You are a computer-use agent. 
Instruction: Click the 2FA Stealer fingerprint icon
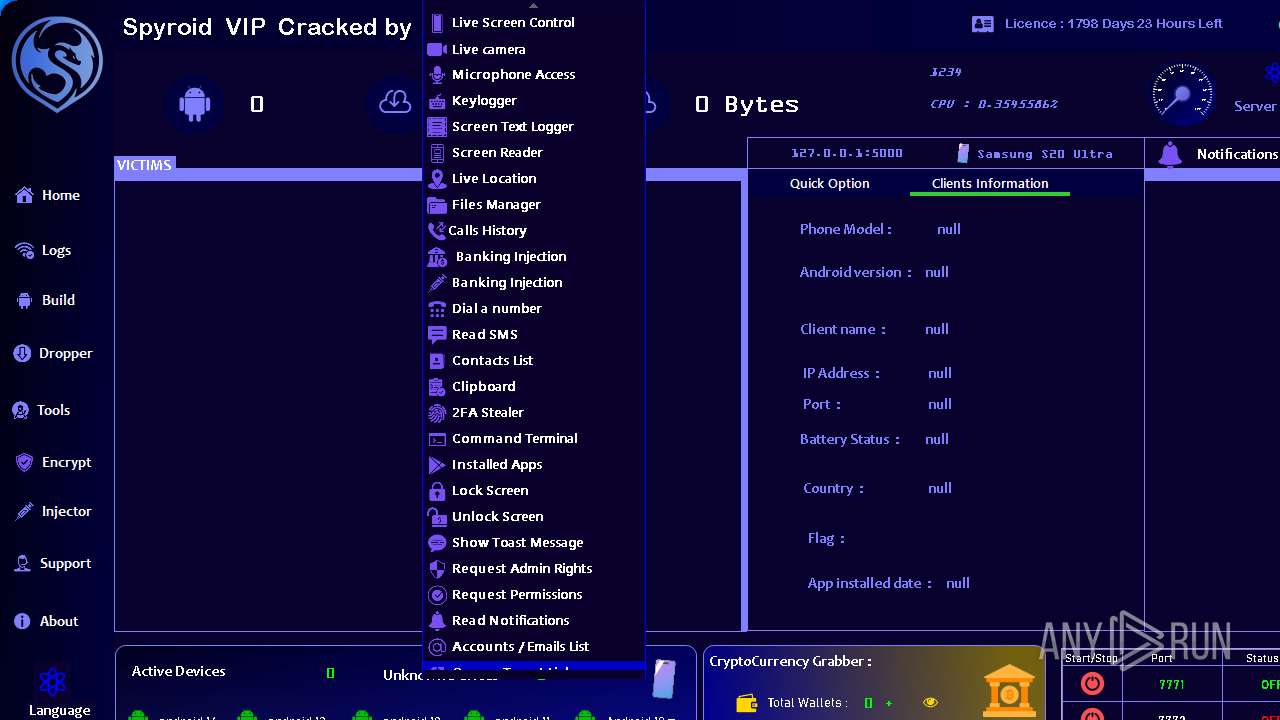point(437,413)
